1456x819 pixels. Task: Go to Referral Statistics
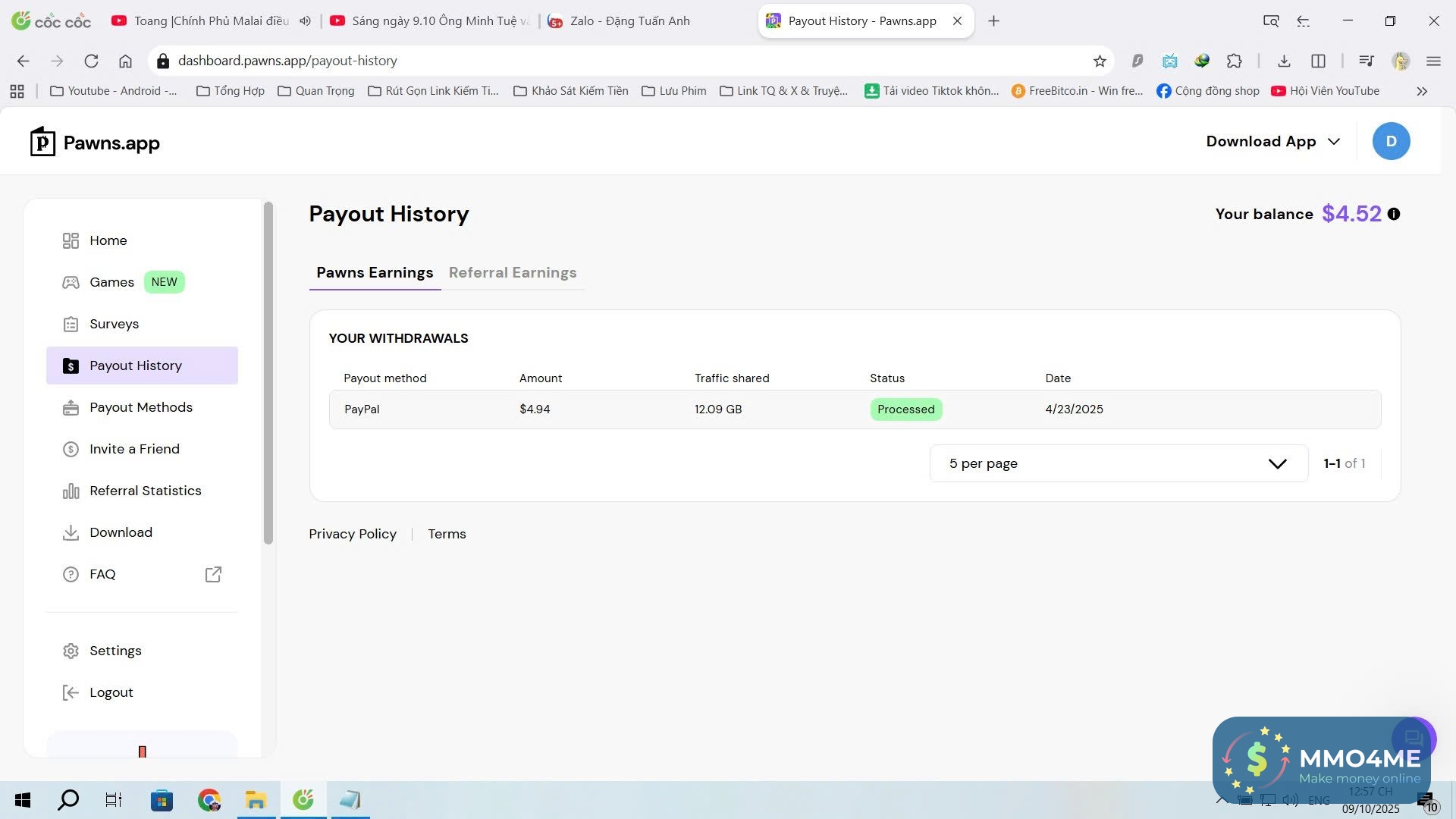[145, 491]
